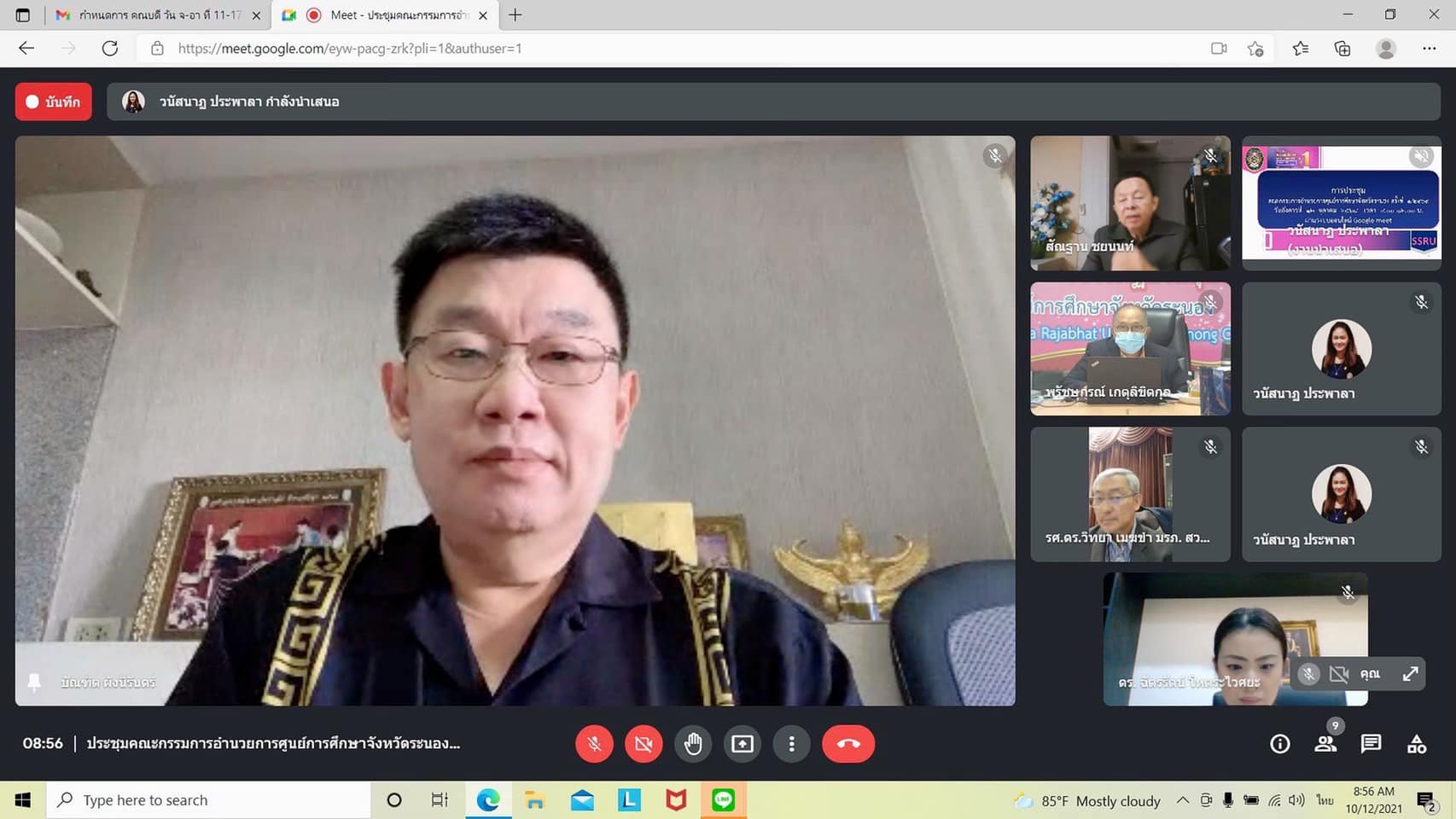The height and width of the screenshot is (819, 1456).
Task: Open the three-dot more options menu
Action: point(792,744)
